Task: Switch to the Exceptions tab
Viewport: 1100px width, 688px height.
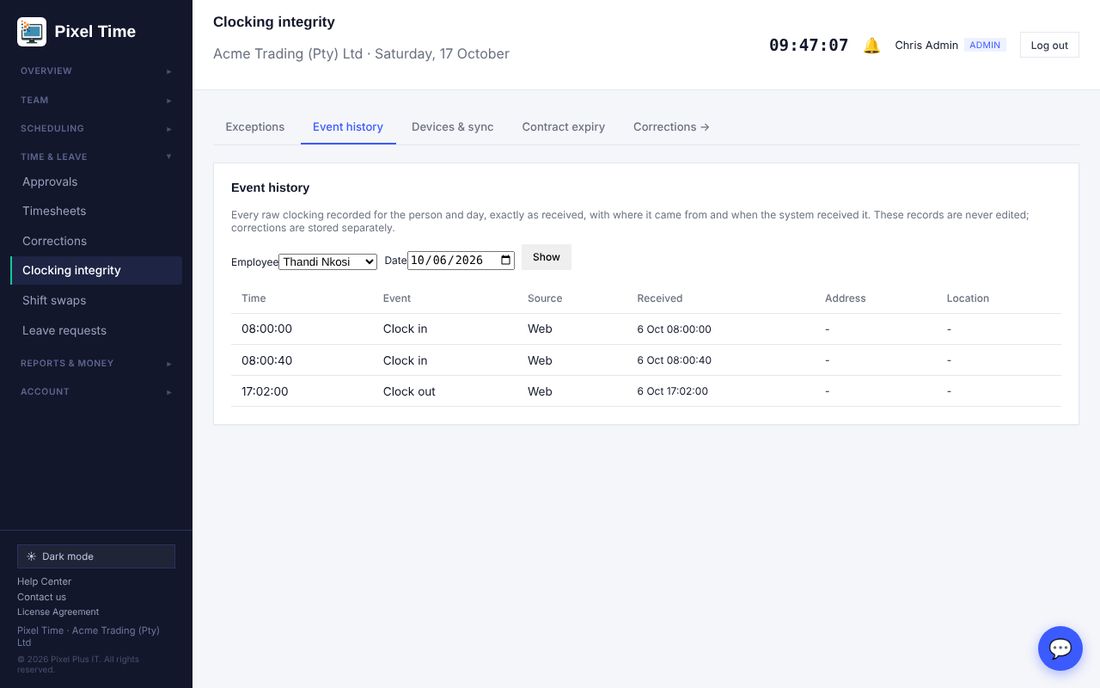Action: tap(255, 127)
